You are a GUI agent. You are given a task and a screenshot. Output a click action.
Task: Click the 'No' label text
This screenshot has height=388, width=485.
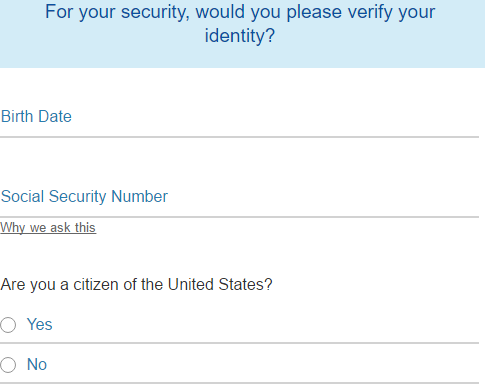[x=37, y=364]
